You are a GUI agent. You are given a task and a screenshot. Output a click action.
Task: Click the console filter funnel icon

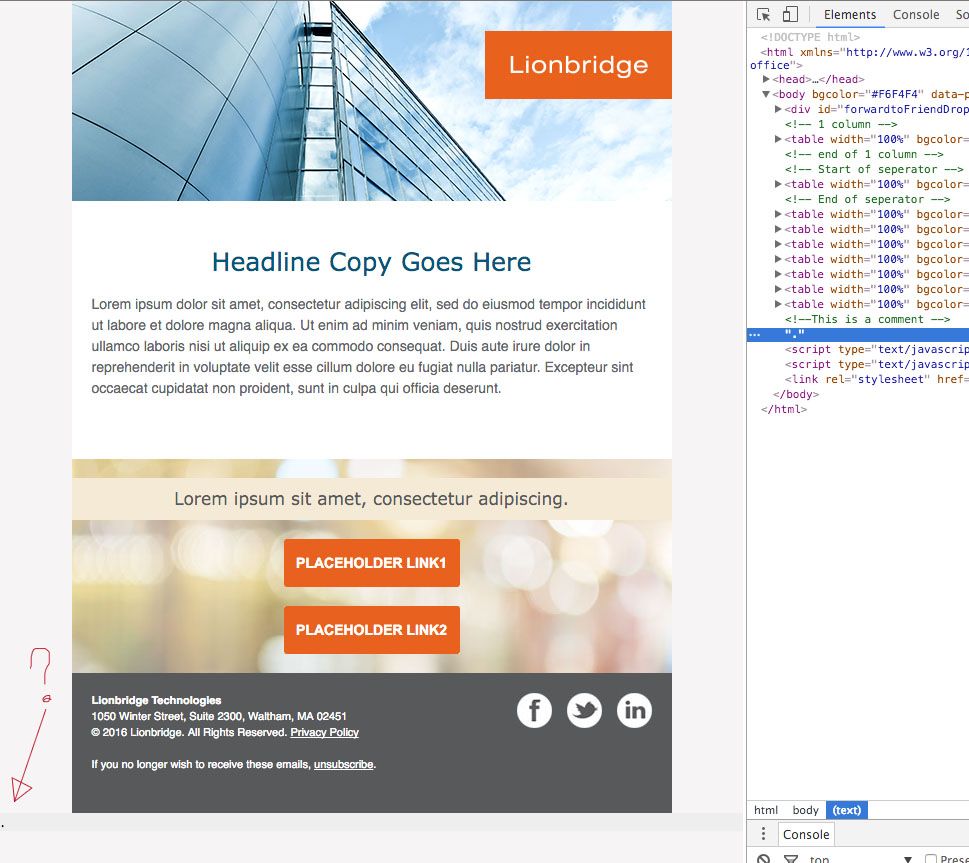[x=790, y=859]
